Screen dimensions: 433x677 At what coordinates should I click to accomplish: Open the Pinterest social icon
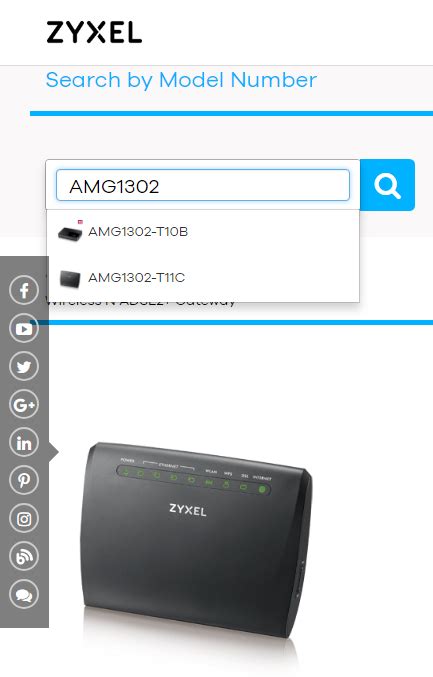pyautogui.click(x=24, y=480)
